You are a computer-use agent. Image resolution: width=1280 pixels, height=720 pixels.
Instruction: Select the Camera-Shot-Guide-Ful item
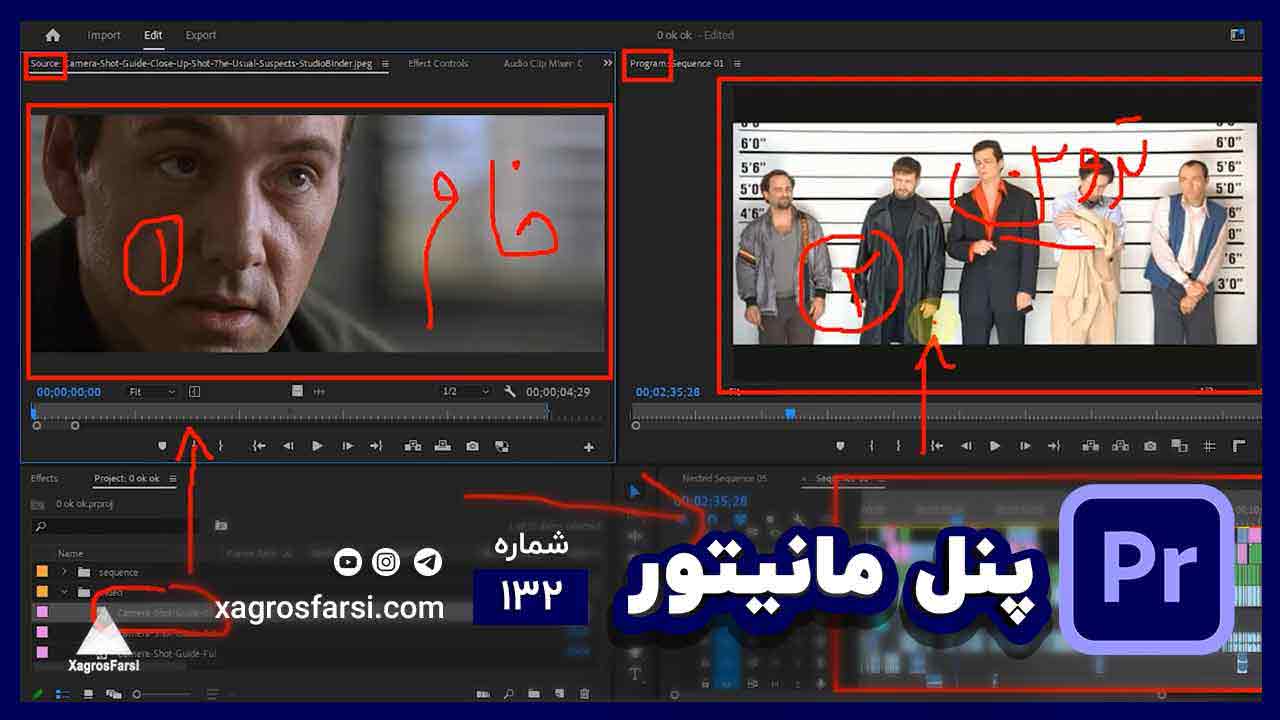pos(166,653)
